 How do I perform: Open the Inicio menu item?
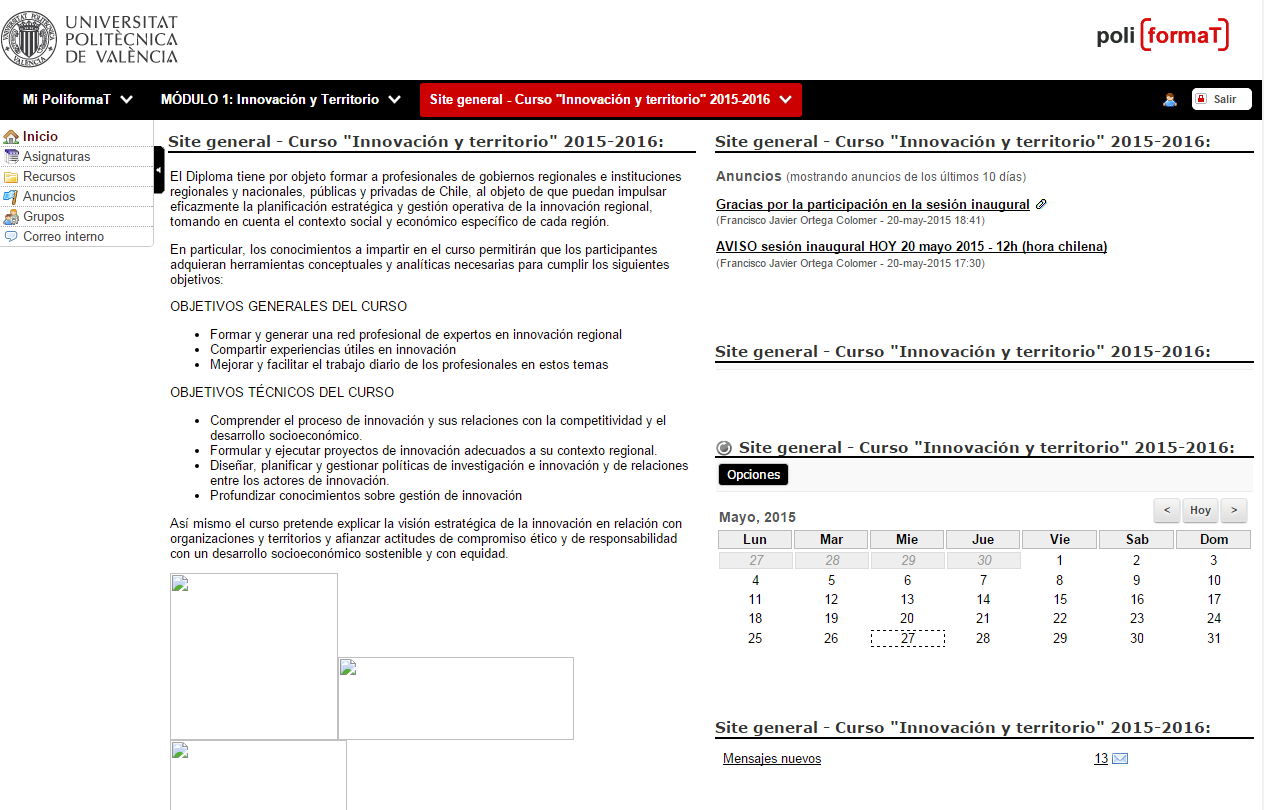click(x=40, y=137)
